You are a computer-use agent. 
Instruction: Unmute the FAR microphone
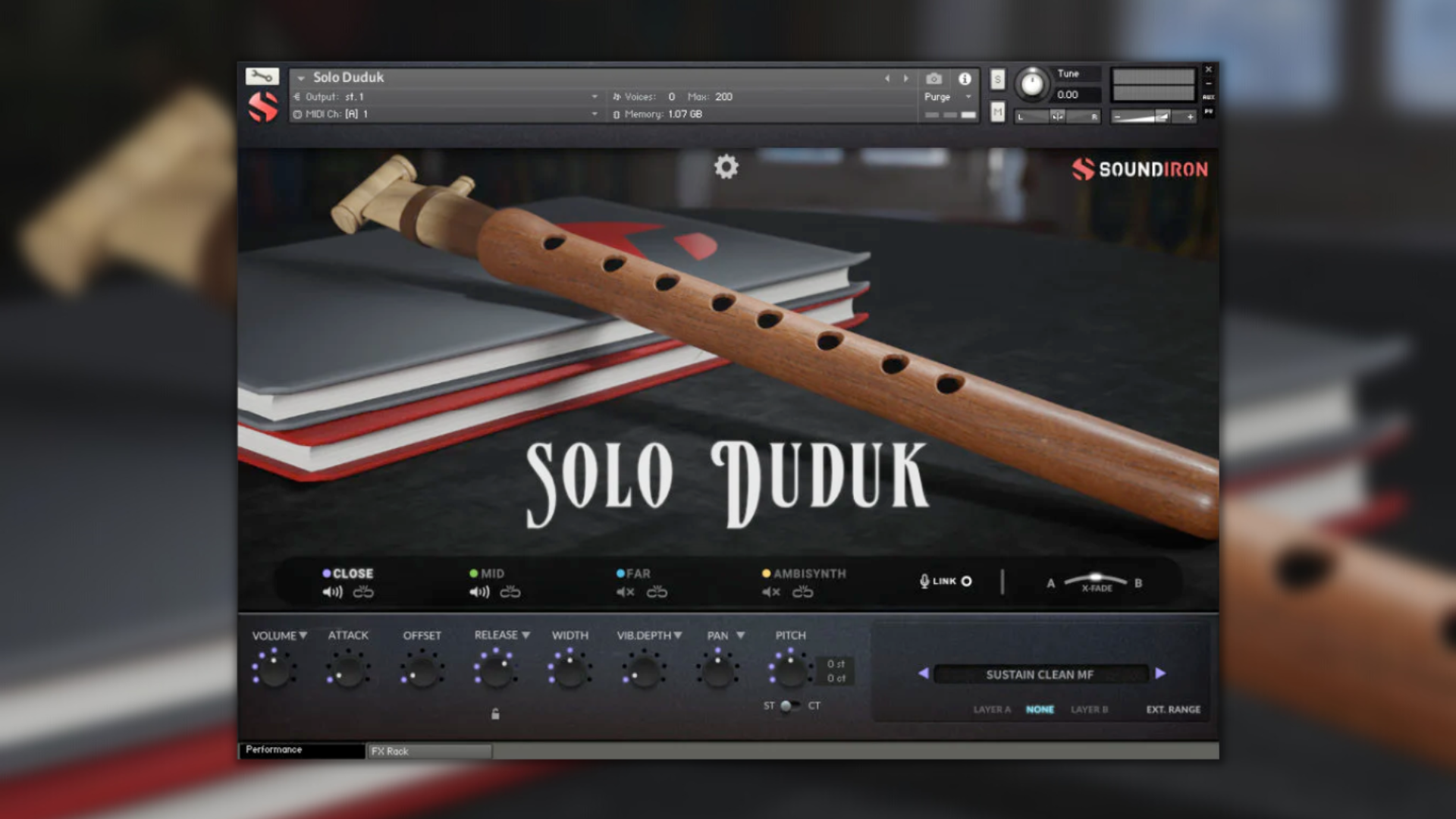pyautogui.click(x=625, y=591)
